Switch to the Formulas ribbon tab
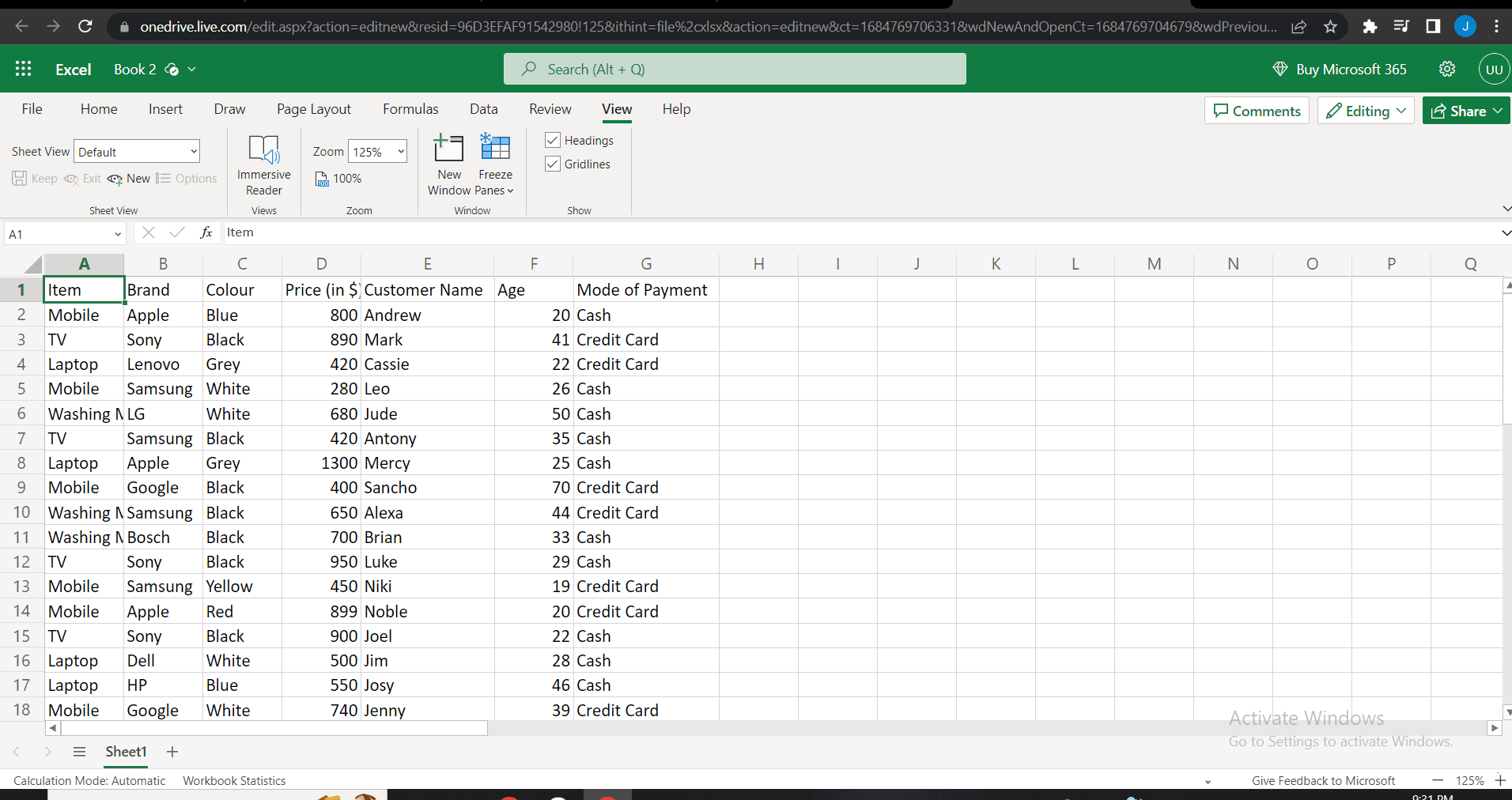The width and height of the screenshot is (1512, 800). click(x=410, y=109)
